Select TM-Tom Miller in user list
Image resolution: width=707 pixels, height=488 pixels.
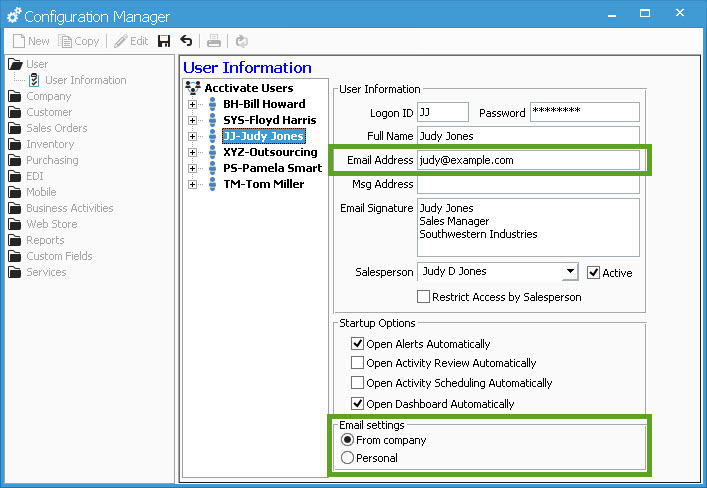pos(264,184)
